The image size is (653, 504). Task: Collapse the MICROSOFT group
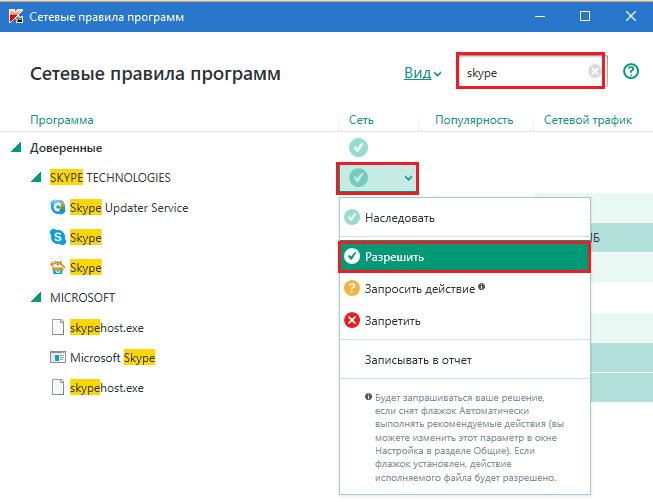[x=36, y=297]
